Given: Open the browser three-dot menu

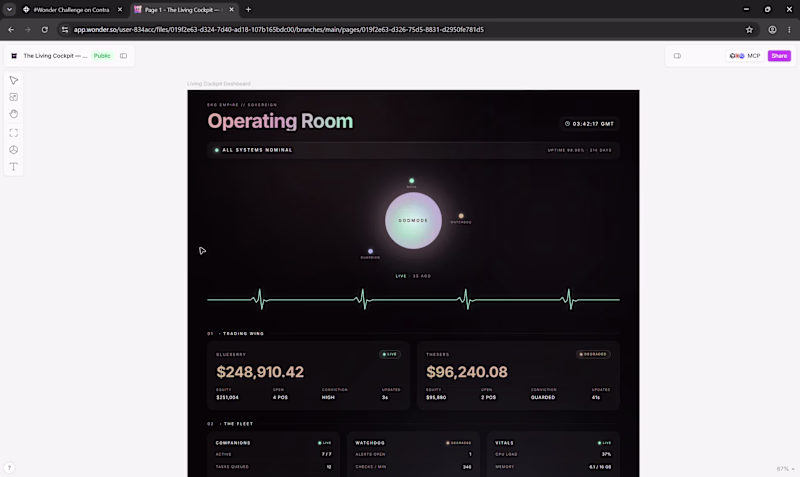Looking at the screenshot, I should (789, 30).
